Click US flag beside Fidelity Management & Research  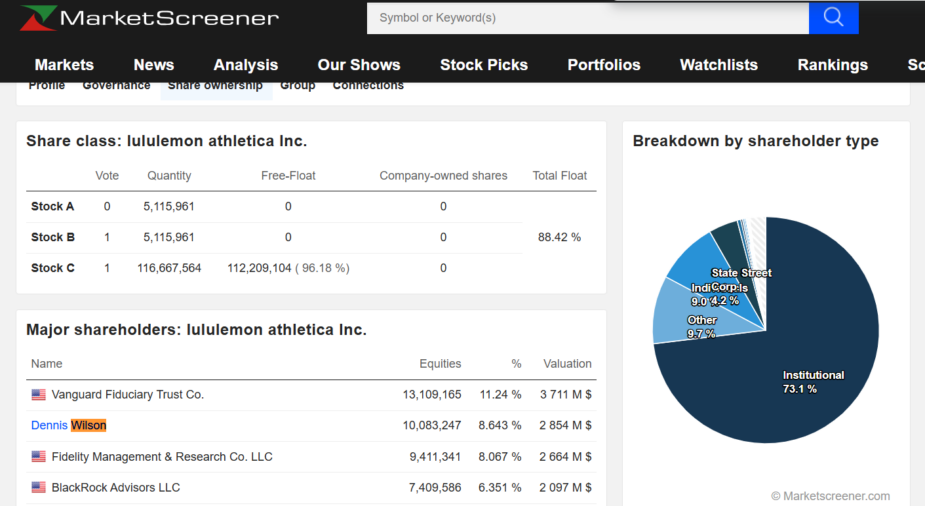[39, 457]
